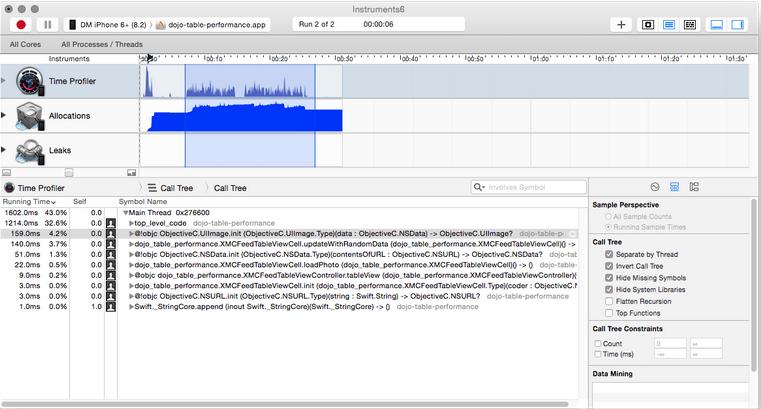761x409 pixels.
Task: Select All Sample Counts radio option
Action: [608, 216]
